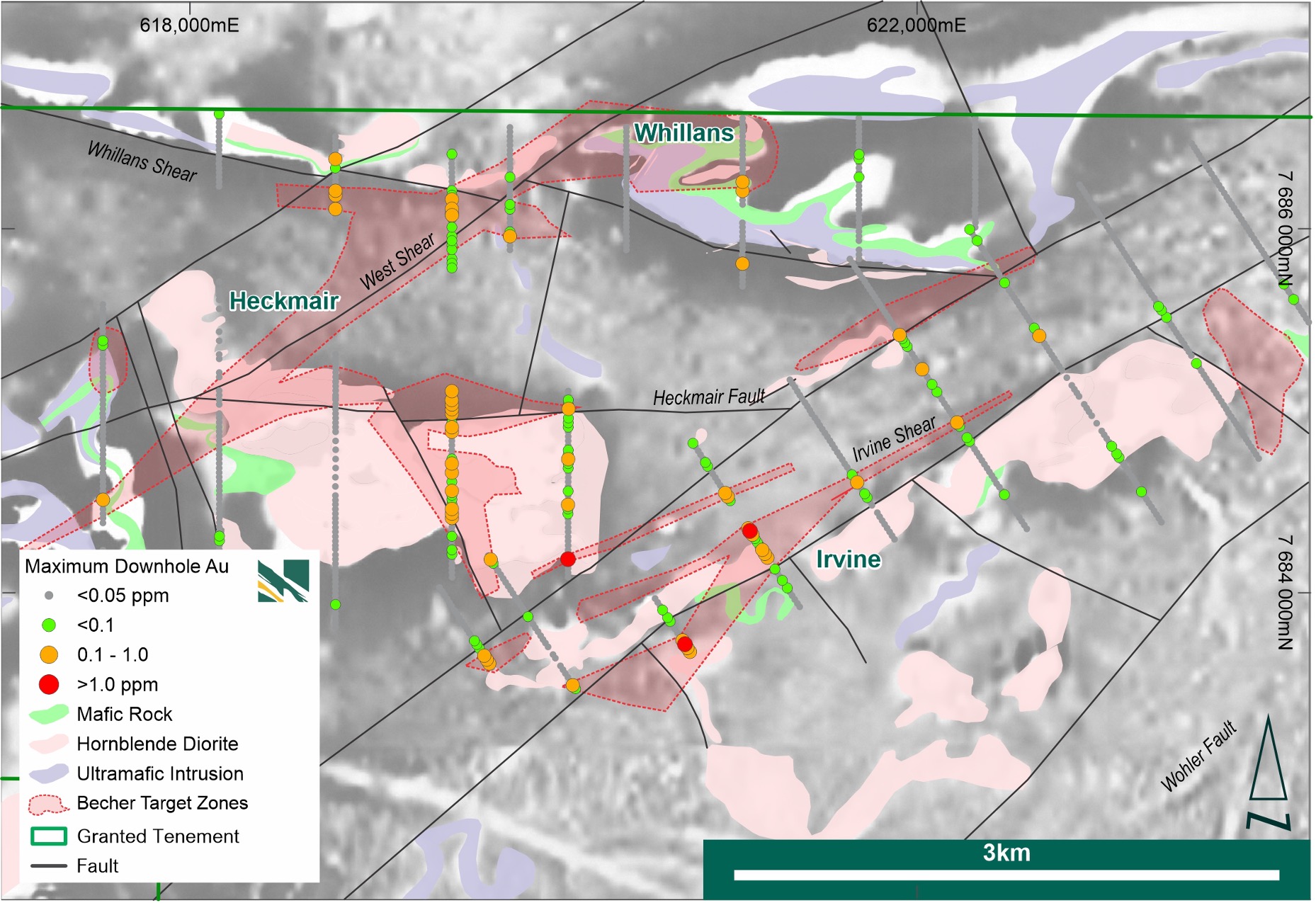Click the Mafic Rock legend text
The width and height of the screenshot is (1316, 903).
pos(125,714)
